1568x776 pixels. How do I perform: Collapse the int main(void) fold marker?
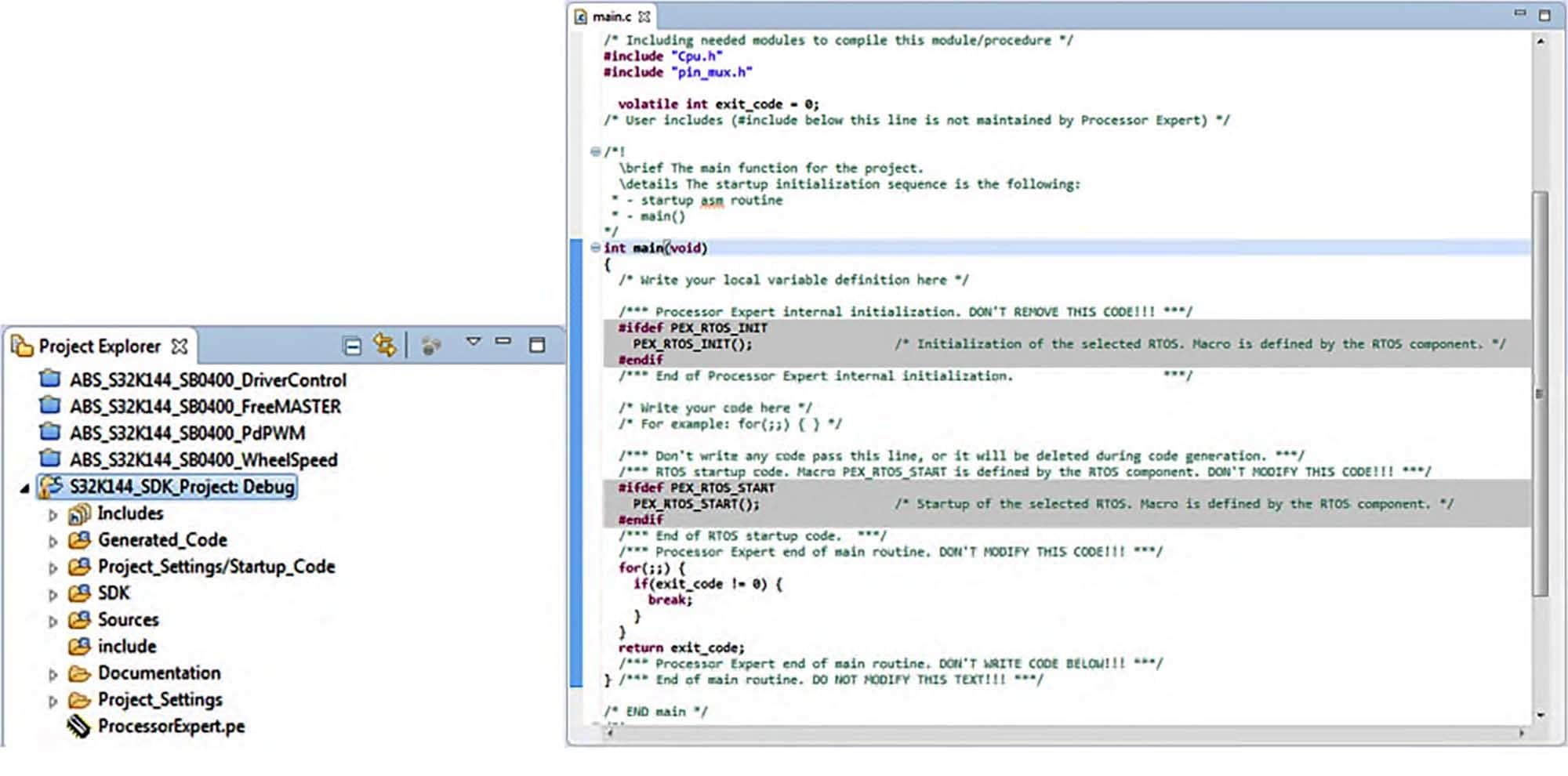[x=595, y=248]
